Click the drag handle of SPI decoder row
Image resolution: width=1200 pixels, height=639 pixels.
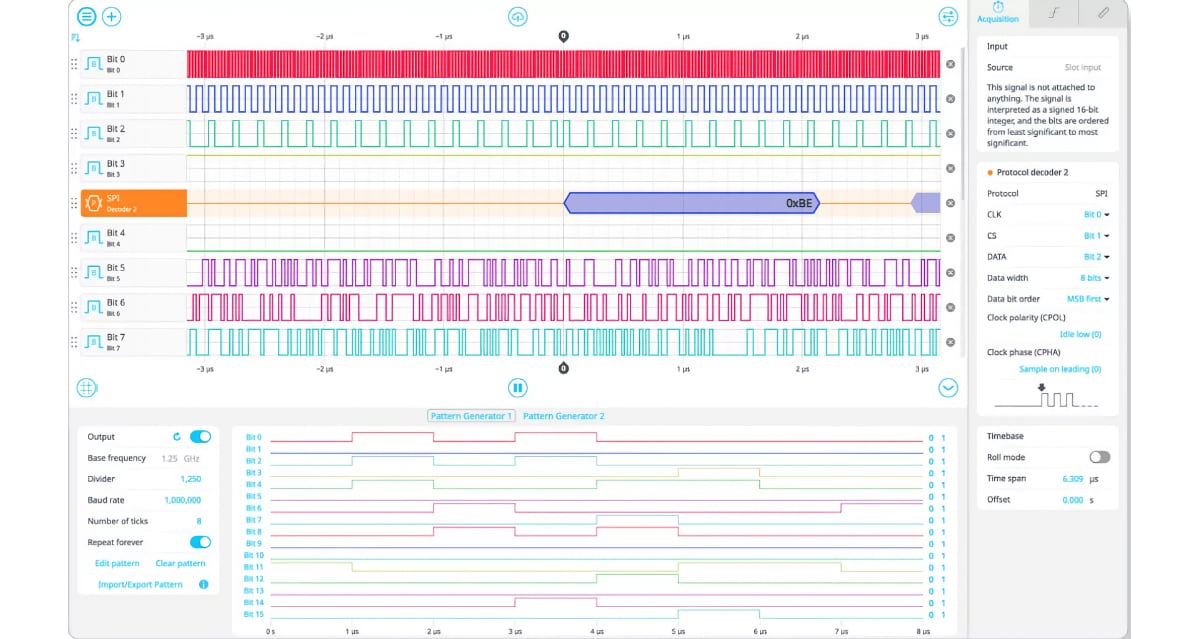[73, 203]
